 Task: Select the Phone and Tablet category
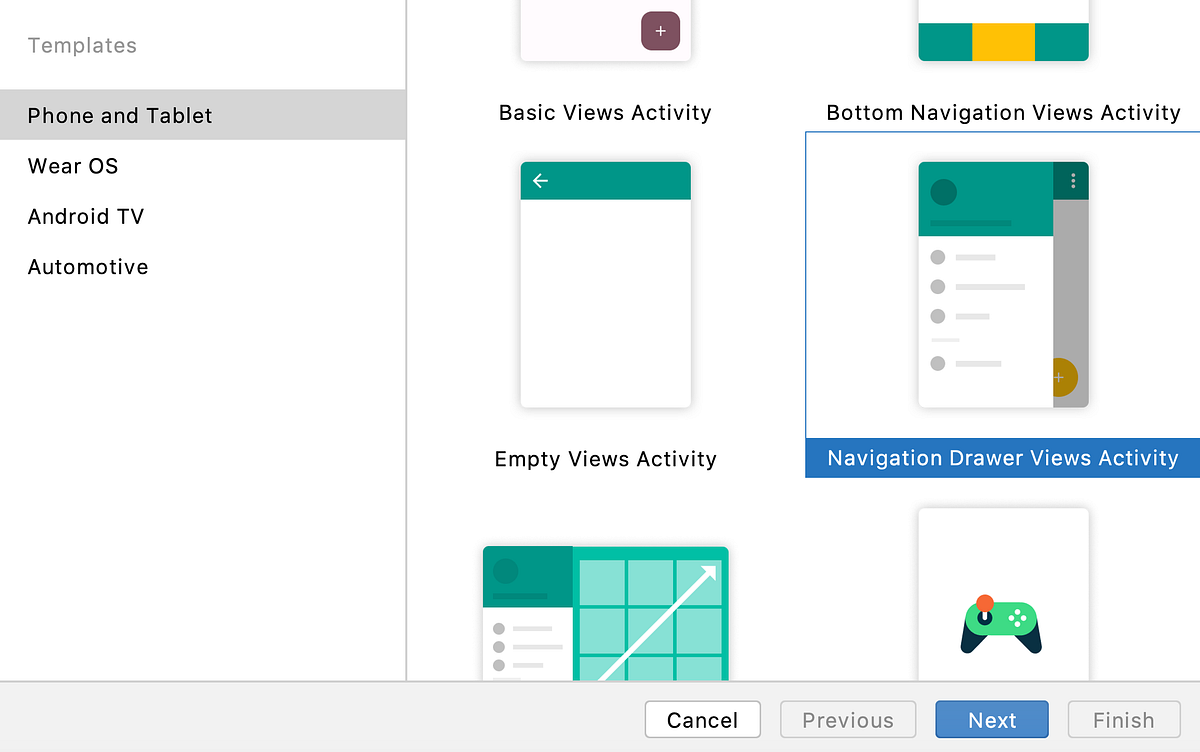click(120, 115)
